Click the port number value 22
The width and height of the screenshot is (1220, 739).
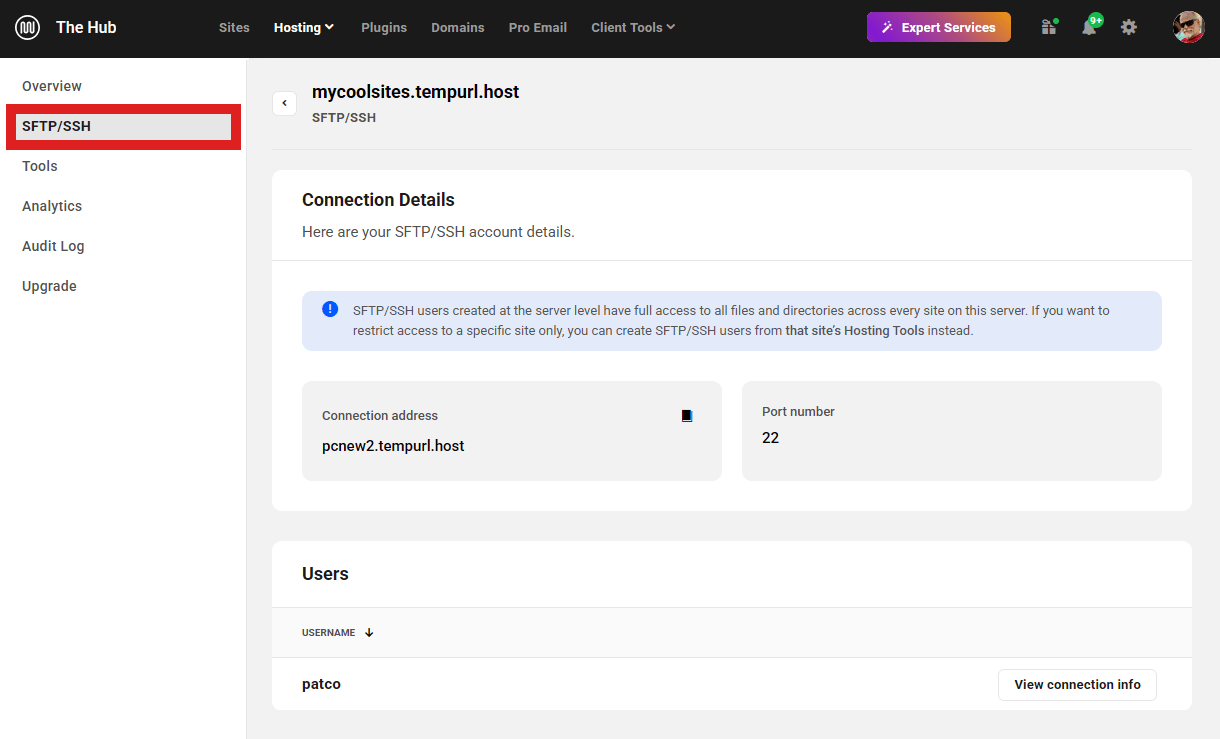[770, 438]
